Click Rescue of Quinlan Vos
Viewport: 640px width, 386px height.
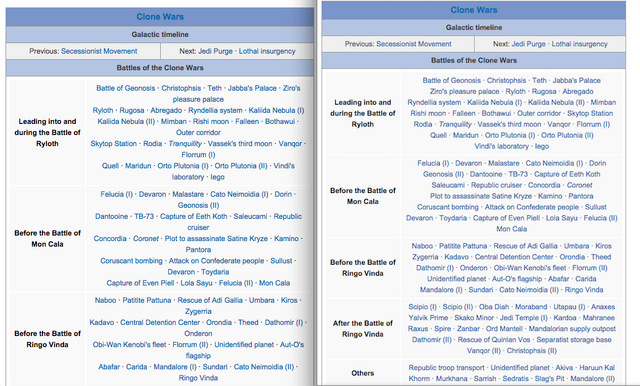pyautogui.click(x=494, y=340)
